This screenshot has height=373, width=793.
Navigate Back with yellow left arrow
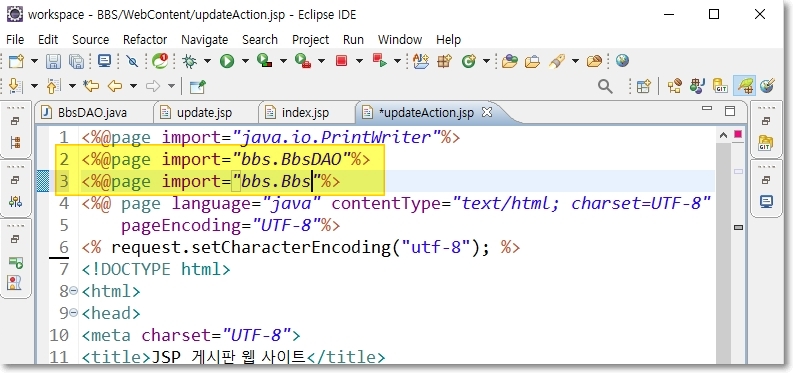(115, 86)
